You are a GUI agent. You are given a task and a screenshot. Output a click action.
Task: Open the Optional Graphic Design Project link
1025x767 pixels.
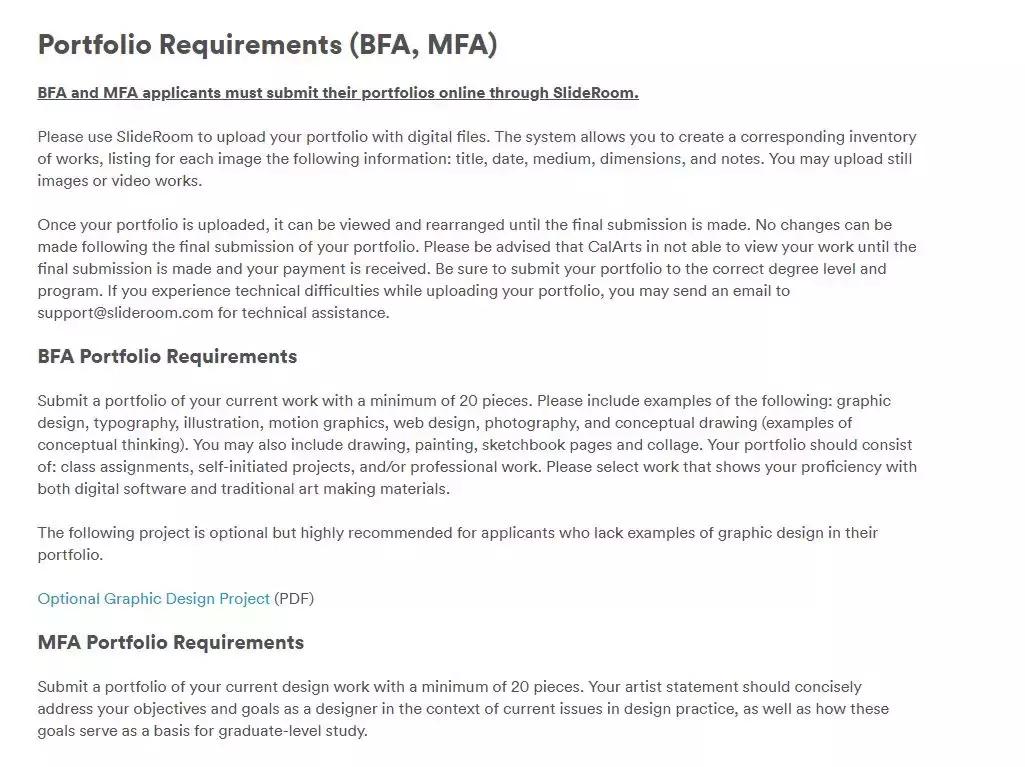click(153, 598)
